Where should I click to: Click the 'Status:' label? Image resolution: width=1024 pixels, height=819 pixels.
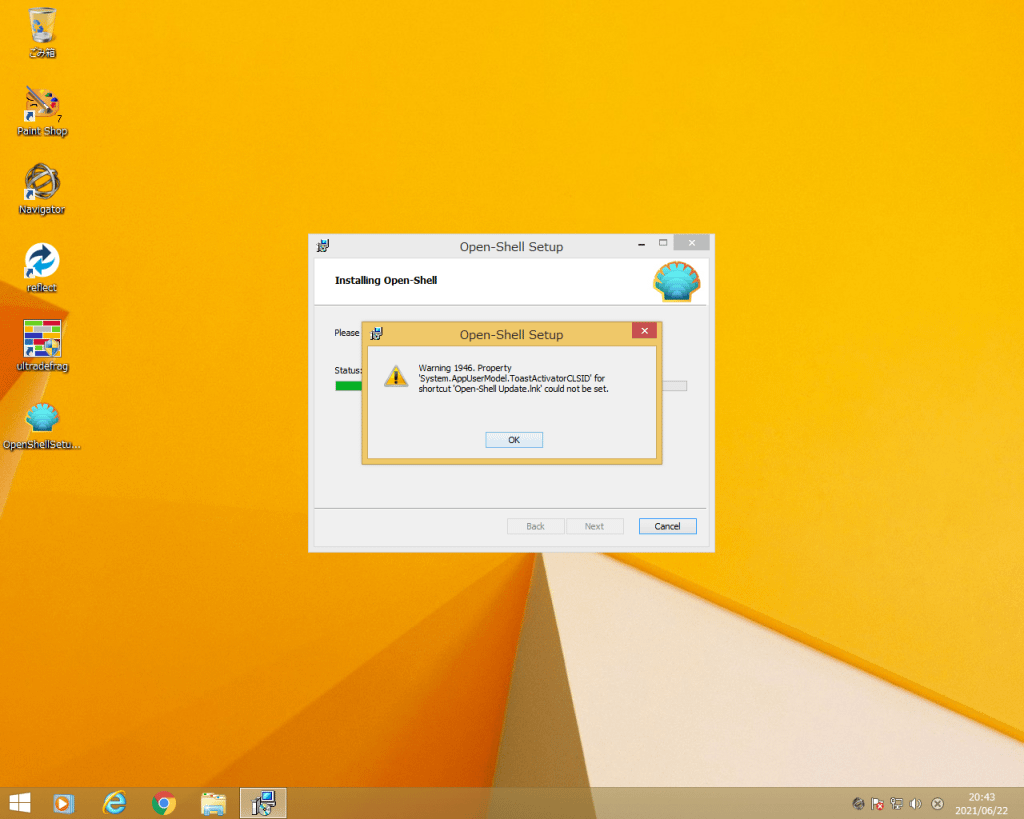pyautogui.click(x=348, y=370)
